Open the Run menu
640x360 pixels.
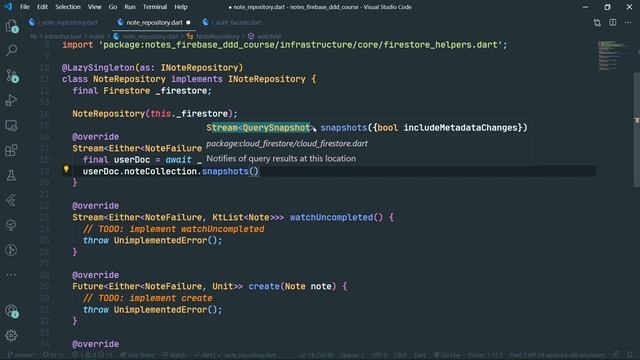(130, 7)
